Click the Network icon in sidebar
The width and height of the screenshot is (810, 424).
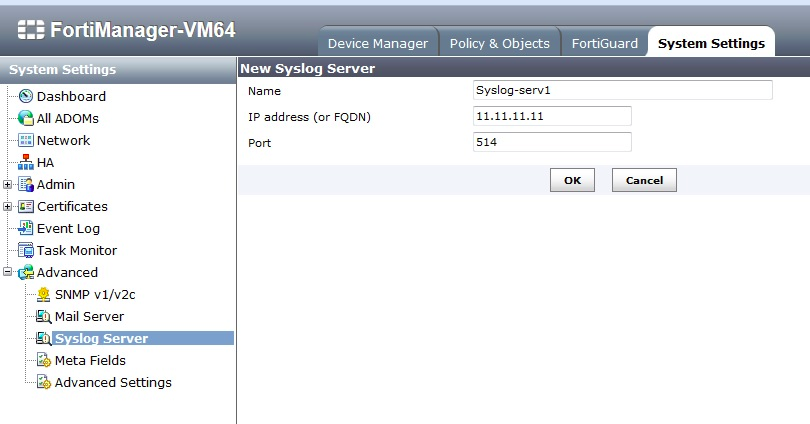26,140
